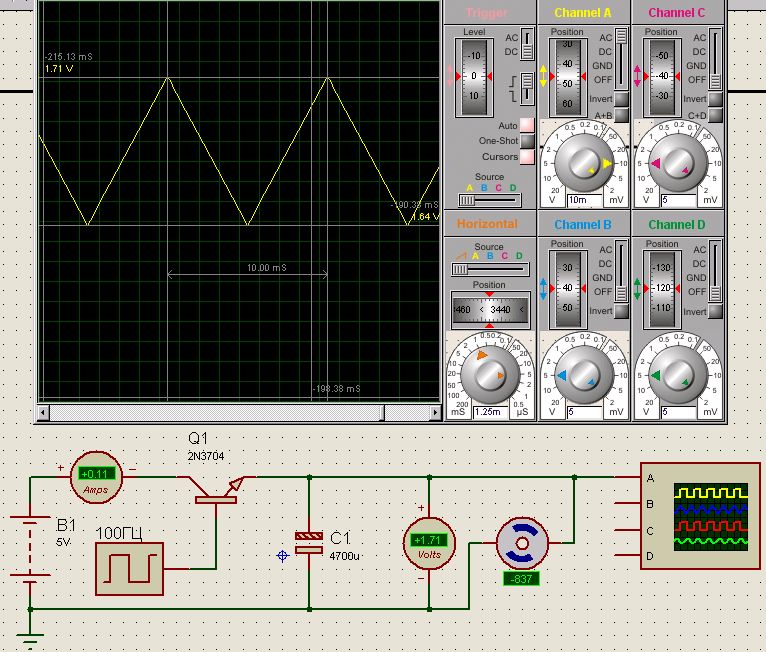Select battery B1 symbol
This screenshot has height=652, width=766.
[x=31, y=548]
